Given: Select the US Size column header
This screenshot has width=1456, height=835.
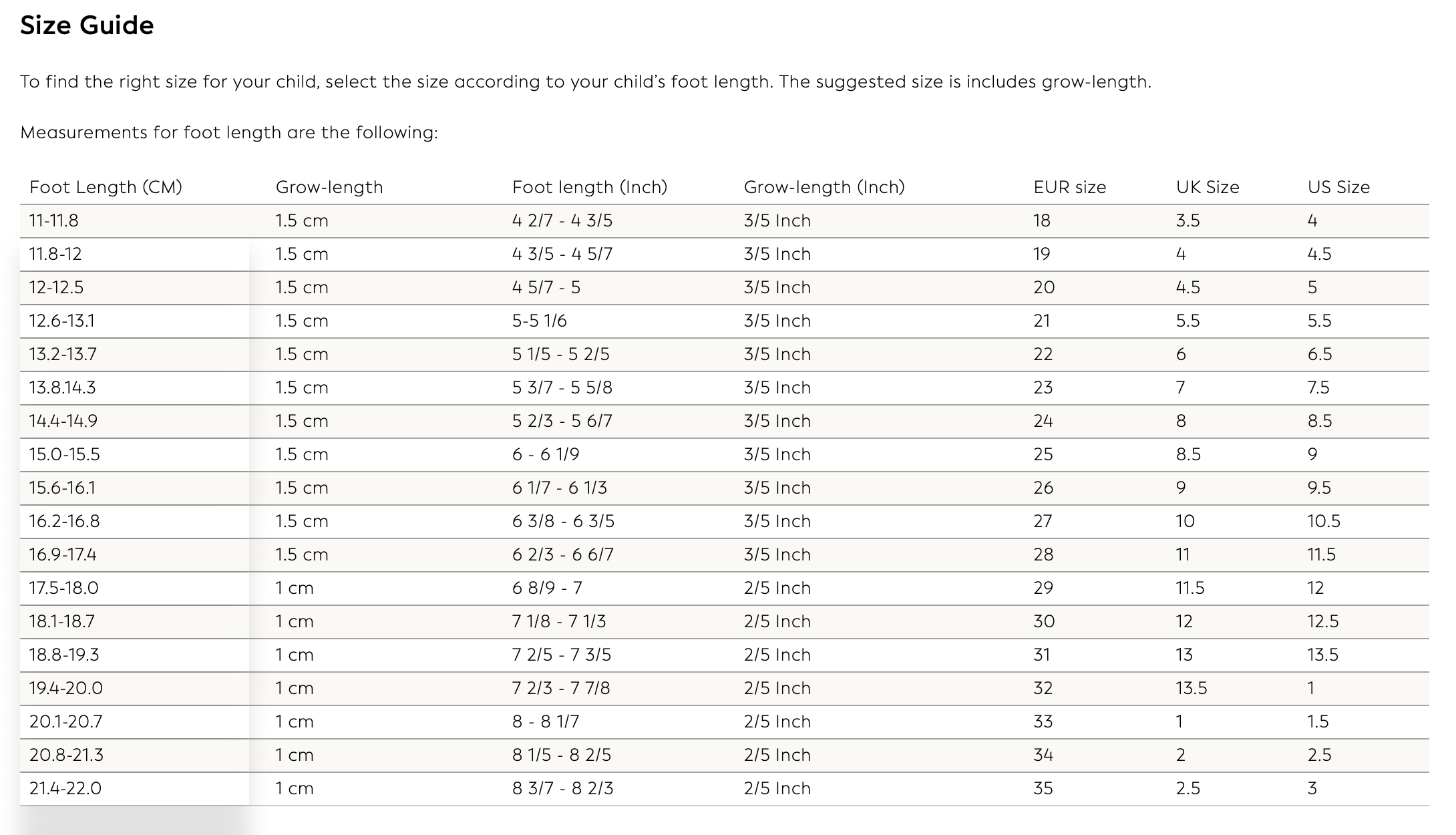Looking at the screenshot, I should (1338, 187).
